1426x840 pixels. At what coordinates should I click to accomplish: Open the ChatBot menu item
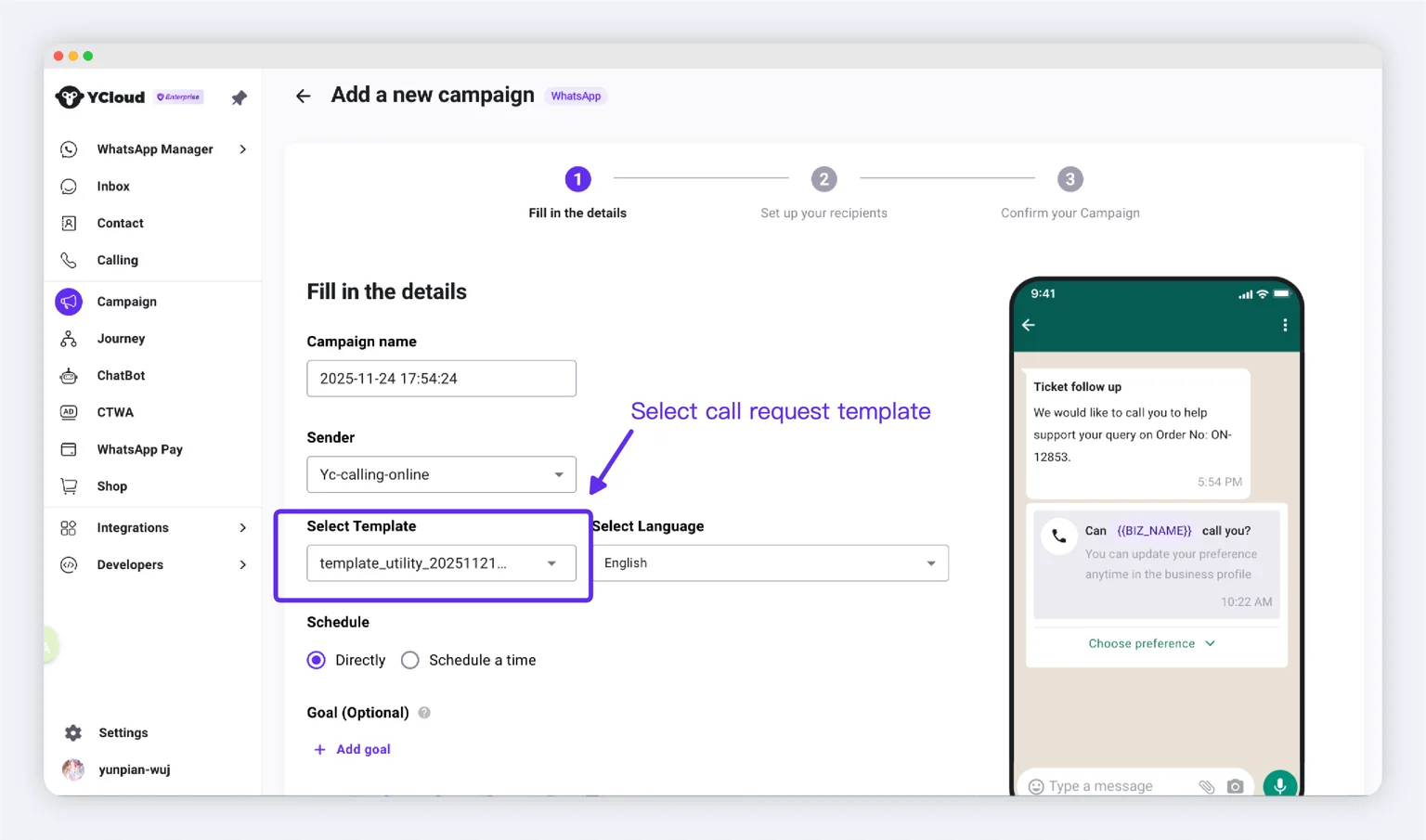(x=122, y=376)
